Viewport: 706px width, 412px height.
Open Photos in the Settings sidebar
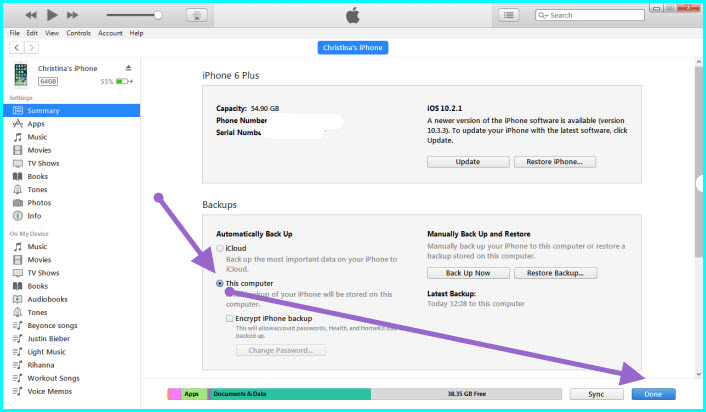(x=39, y=202)
